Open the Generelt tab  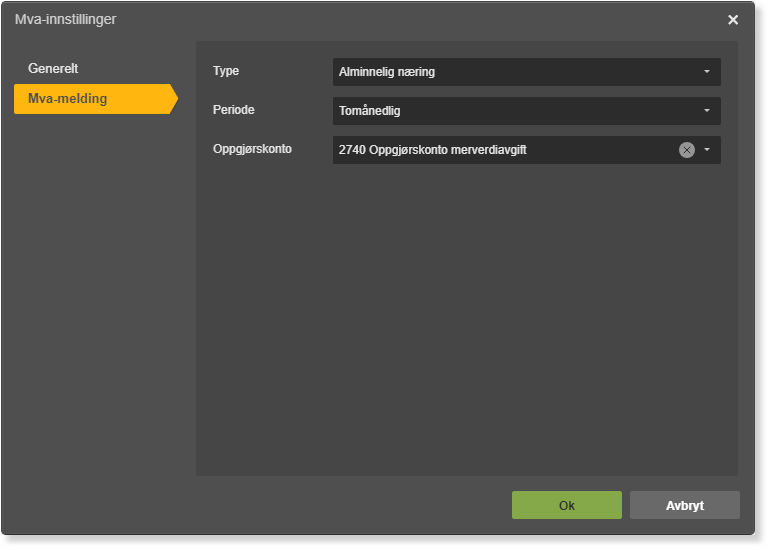(x=53, y=69)
